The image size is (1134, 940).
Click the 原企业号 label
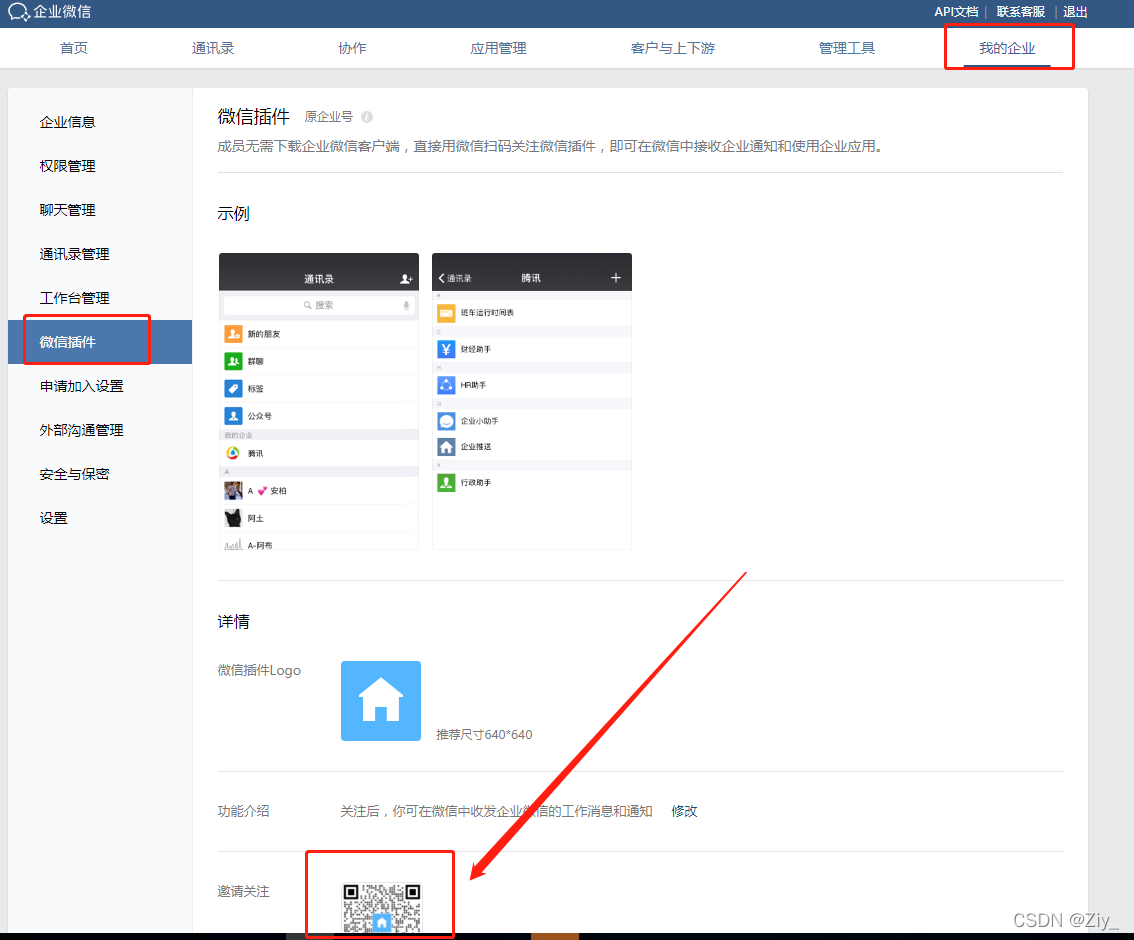point(328,117)
